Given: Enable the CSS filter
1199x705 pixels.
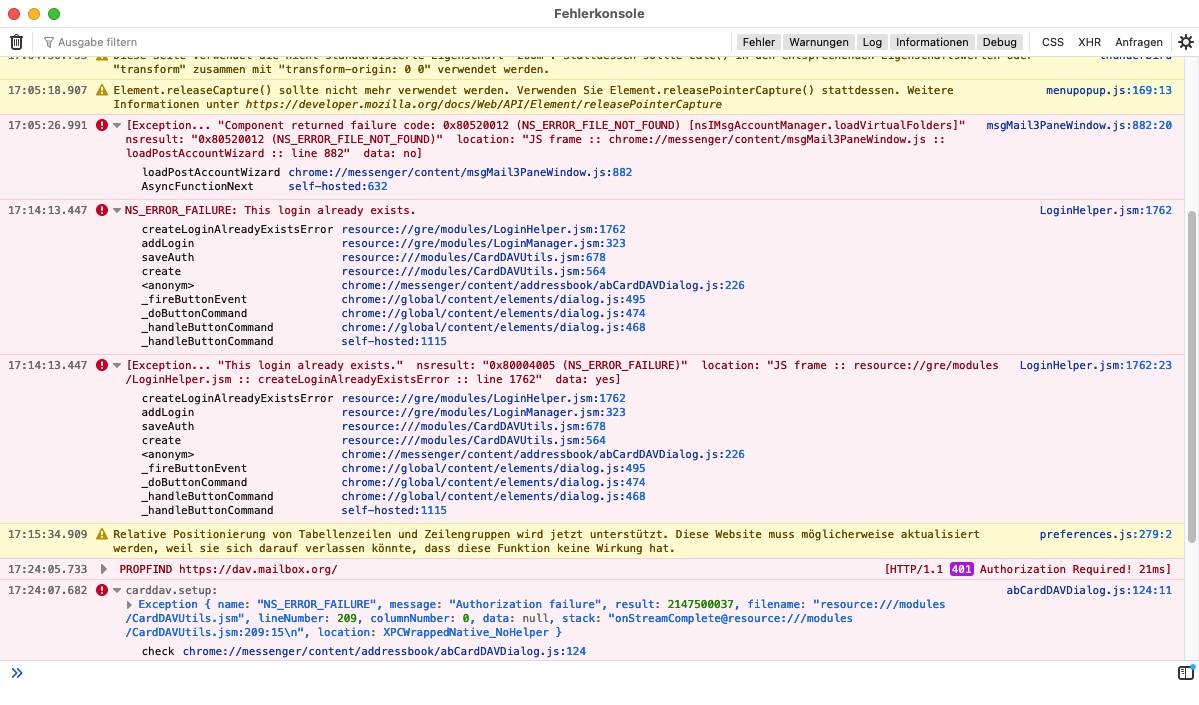Looking at the screenshot, I should click(1052, 42).
